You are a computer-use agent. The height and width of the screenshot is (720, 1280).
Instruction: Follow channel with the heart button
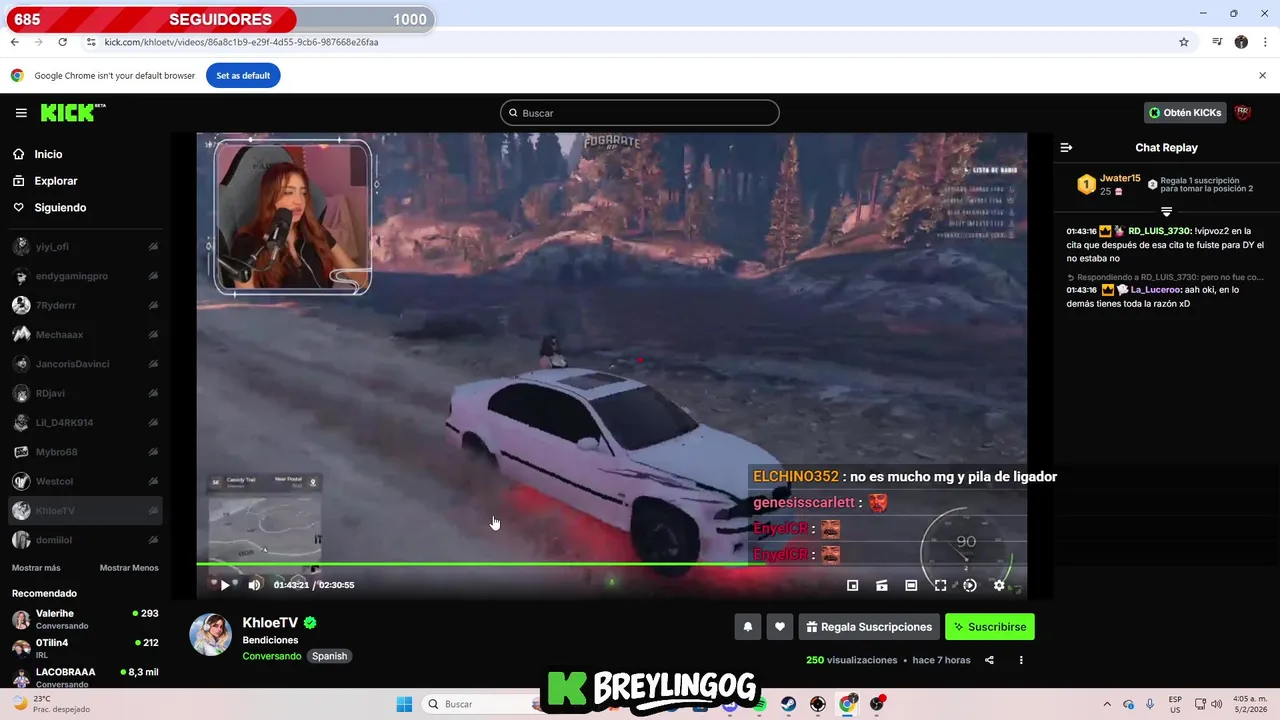(x=780, y=627)
